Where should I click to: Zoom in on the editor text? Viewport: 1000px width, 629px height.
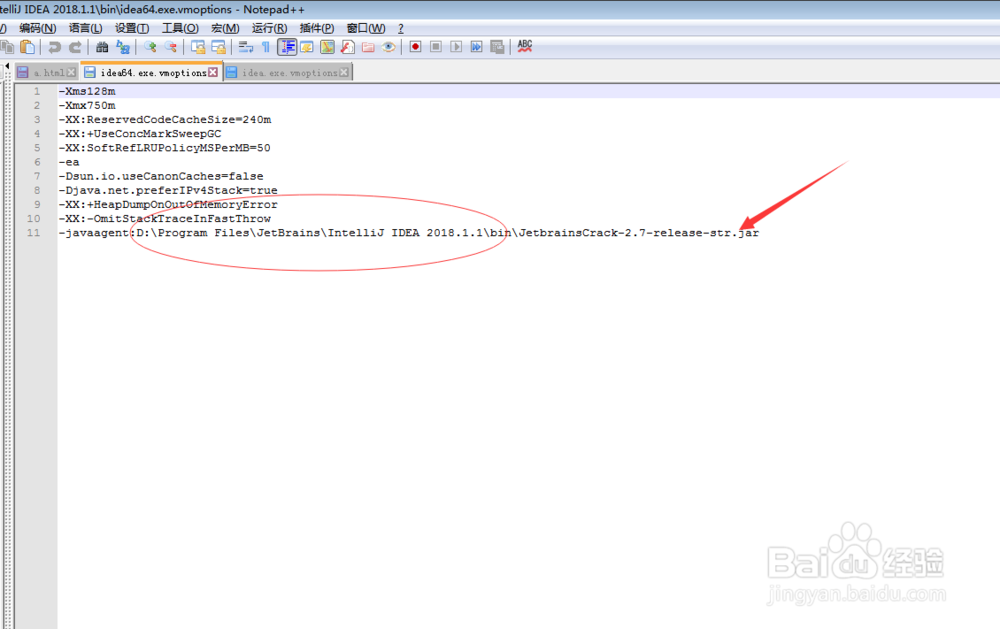coord(150,47)
